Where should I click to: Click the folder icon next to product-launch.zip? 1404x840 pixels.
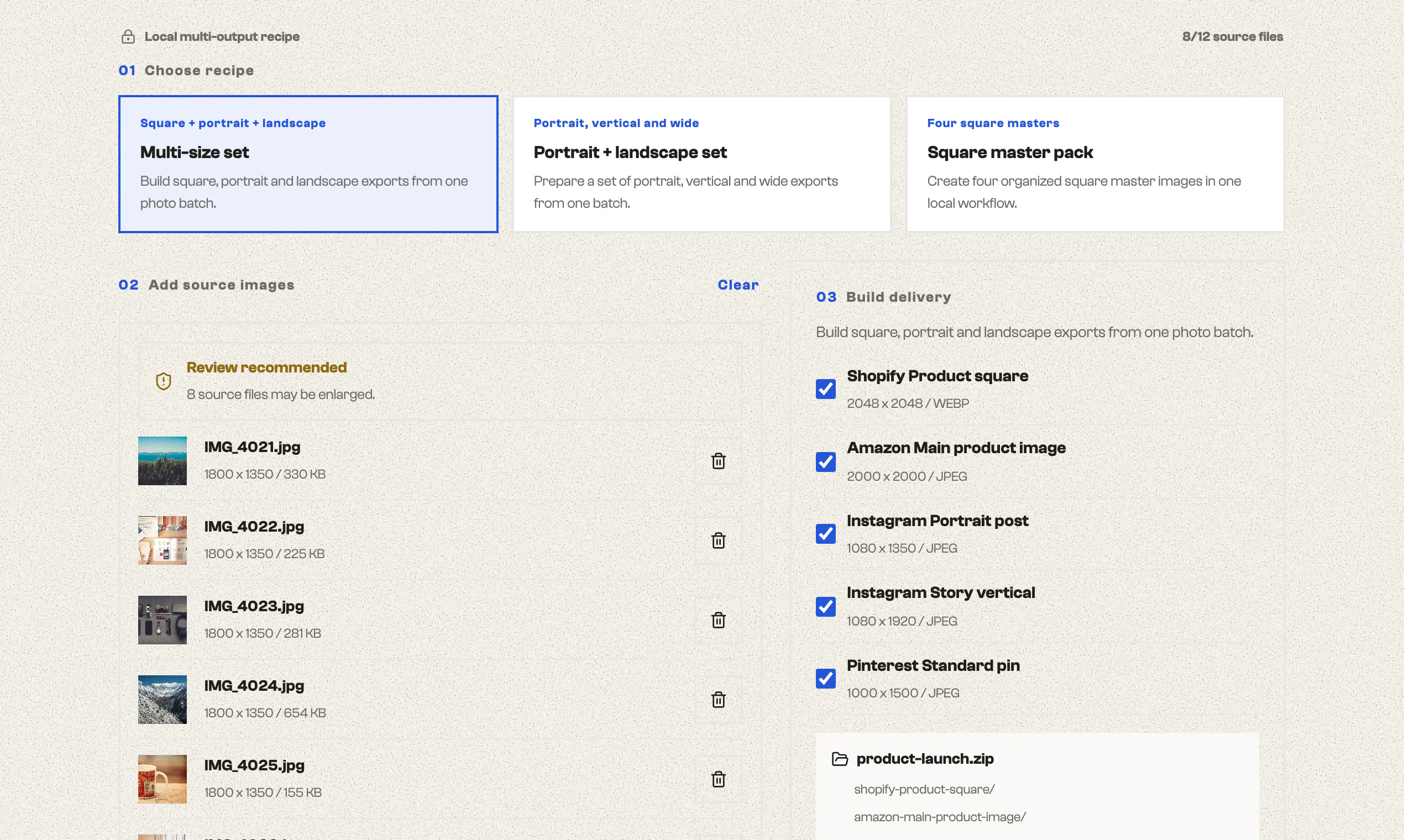click(x=840, y=759)
